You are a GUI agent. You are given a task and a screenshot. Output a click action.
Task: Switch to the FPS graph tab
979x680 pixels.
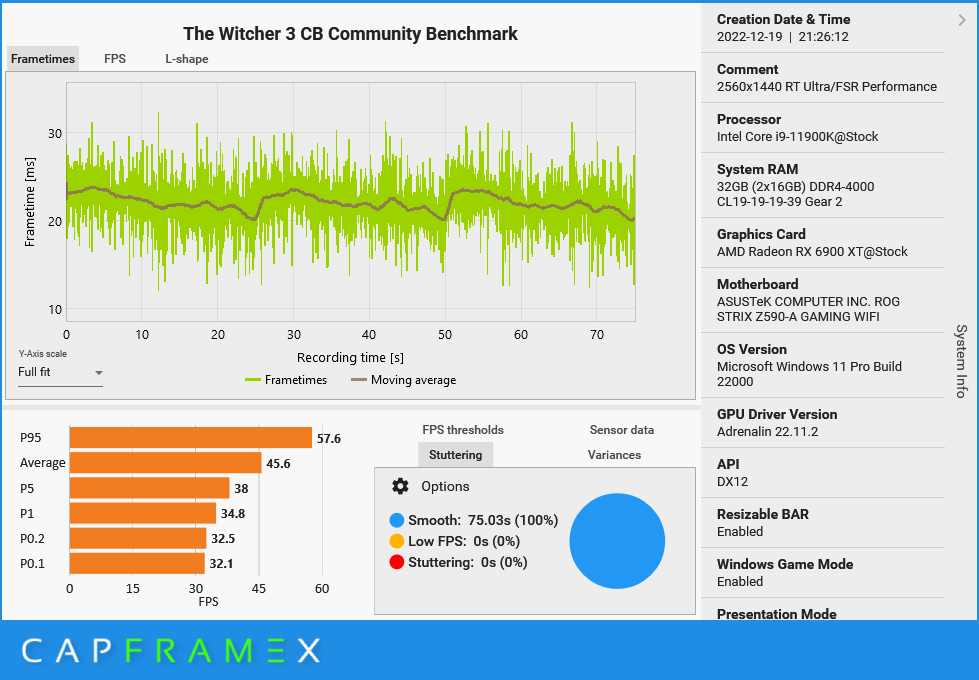point(115,59)
